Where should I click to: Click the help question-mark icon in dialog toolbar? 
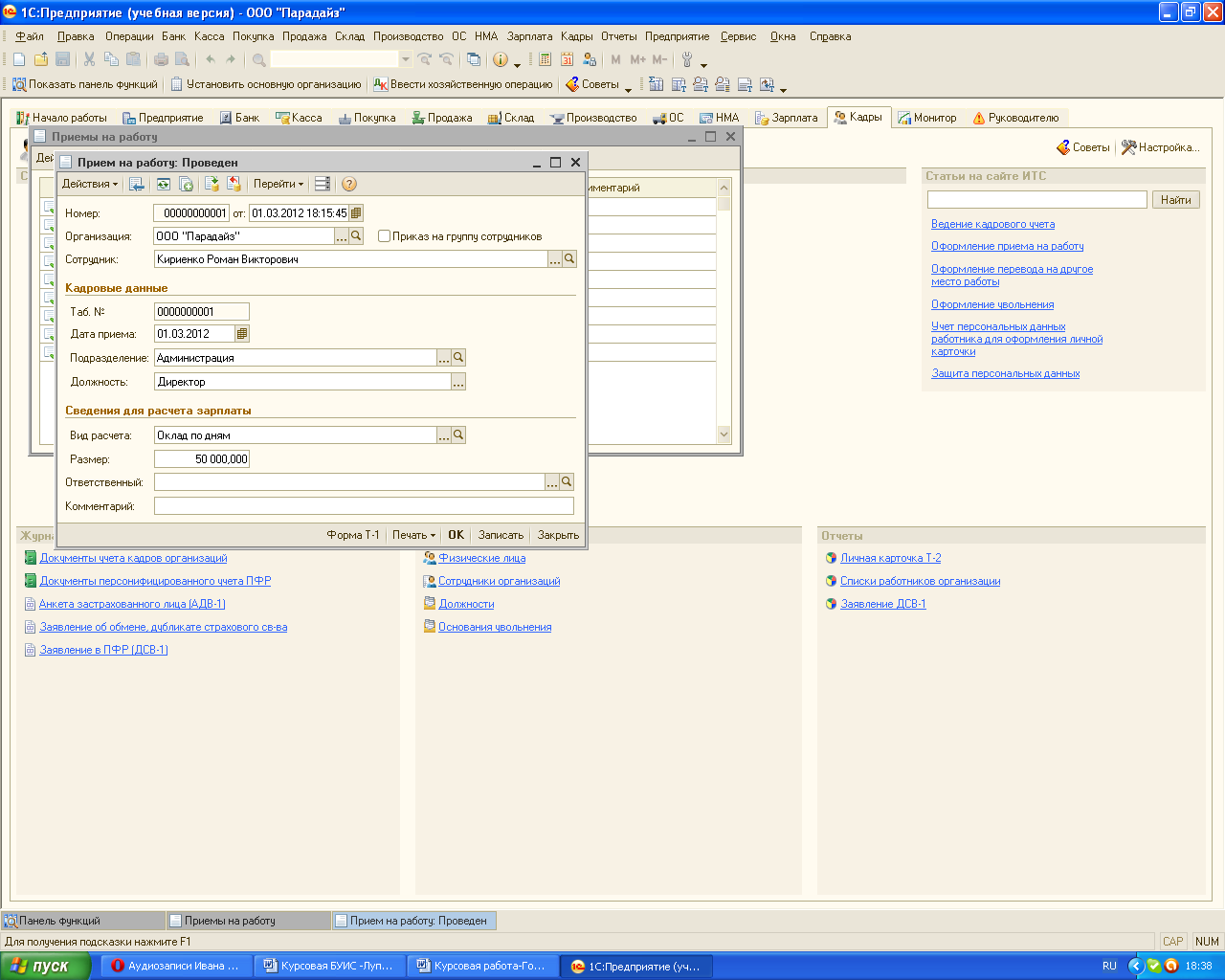349,184
